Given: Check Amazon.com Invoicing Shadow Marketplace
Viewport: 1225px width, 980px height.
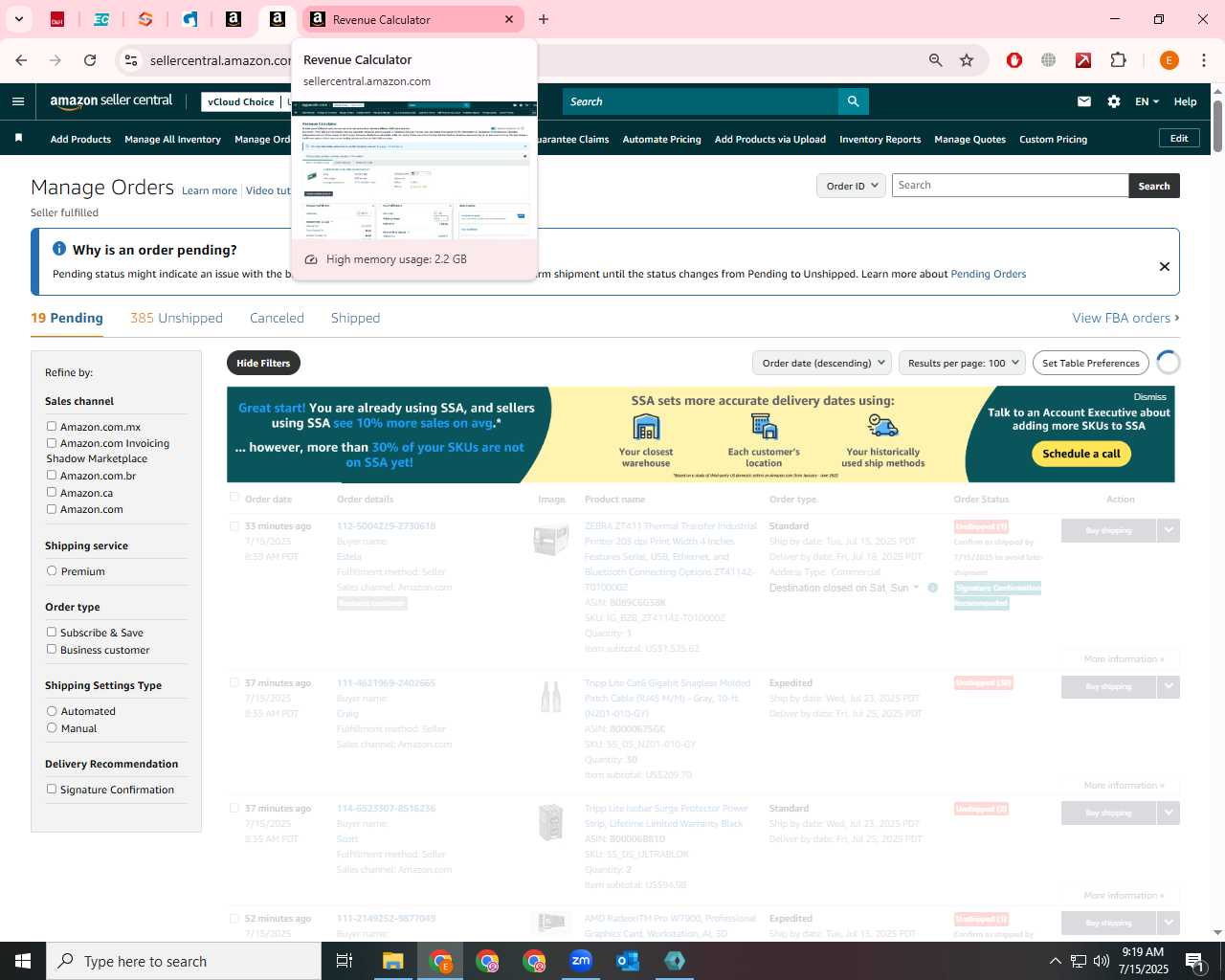Looking at the screenshot, I should point(52,443).
